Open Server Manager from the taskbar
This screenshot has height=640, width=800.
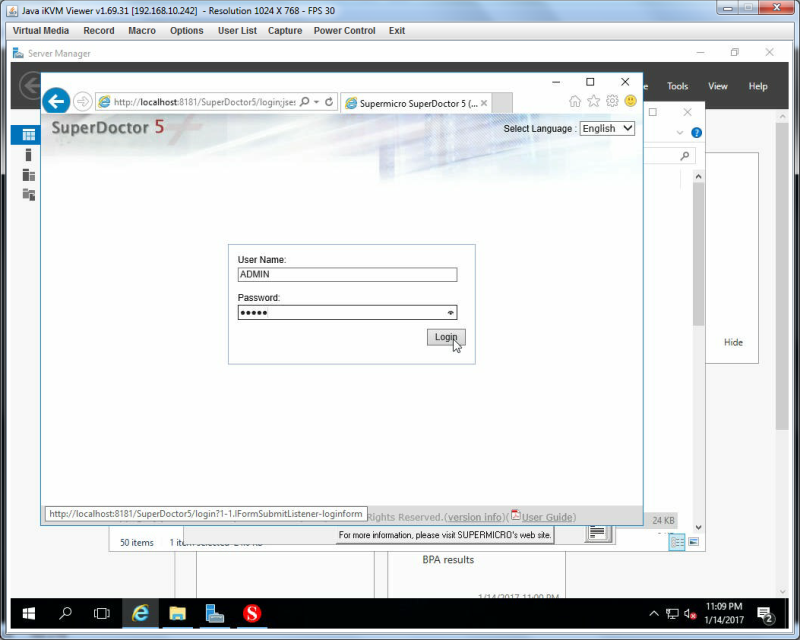point(215,613)
